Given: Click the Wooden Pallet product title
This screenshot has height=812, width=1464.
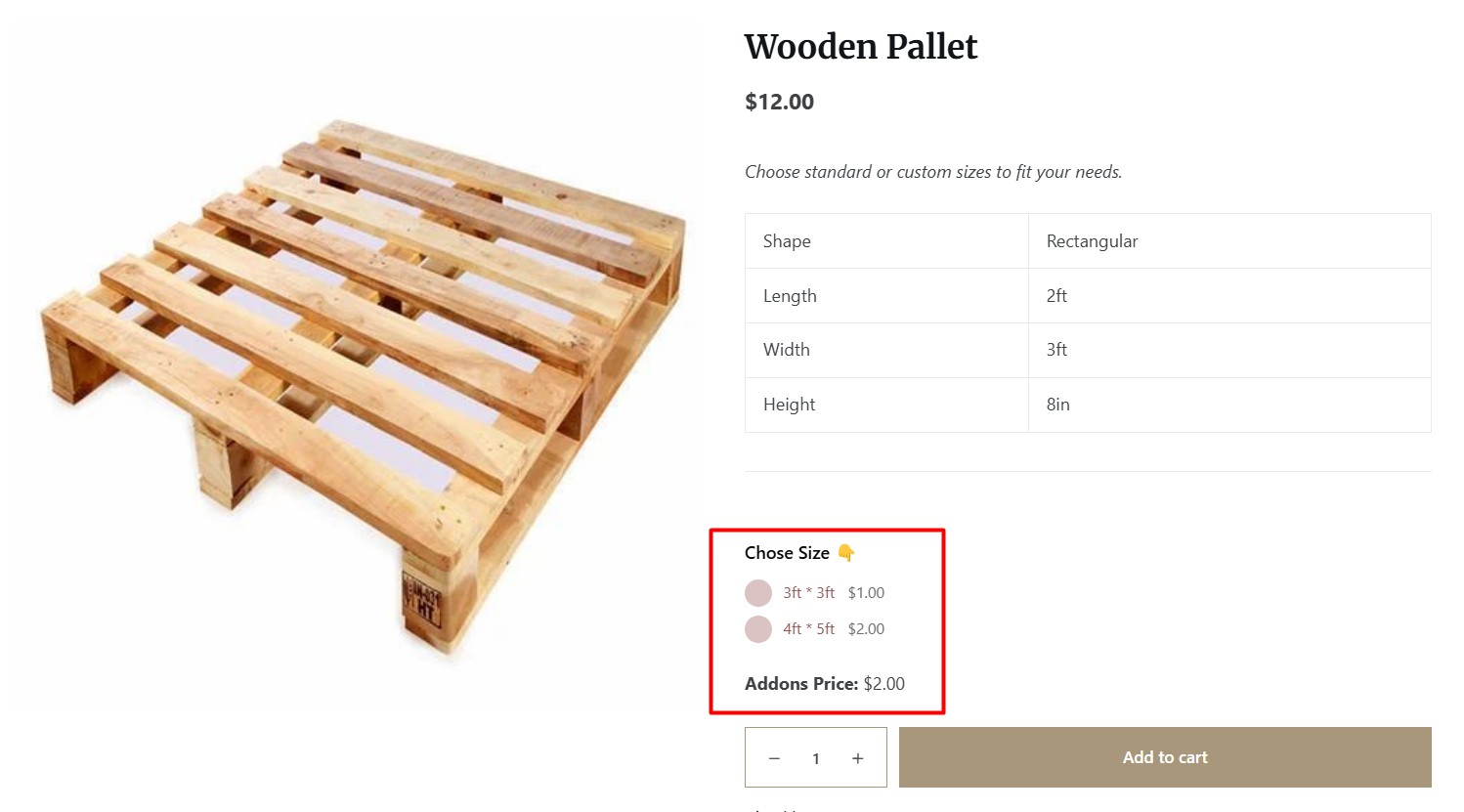Looking at the screenshot, I should click(860, 47).
